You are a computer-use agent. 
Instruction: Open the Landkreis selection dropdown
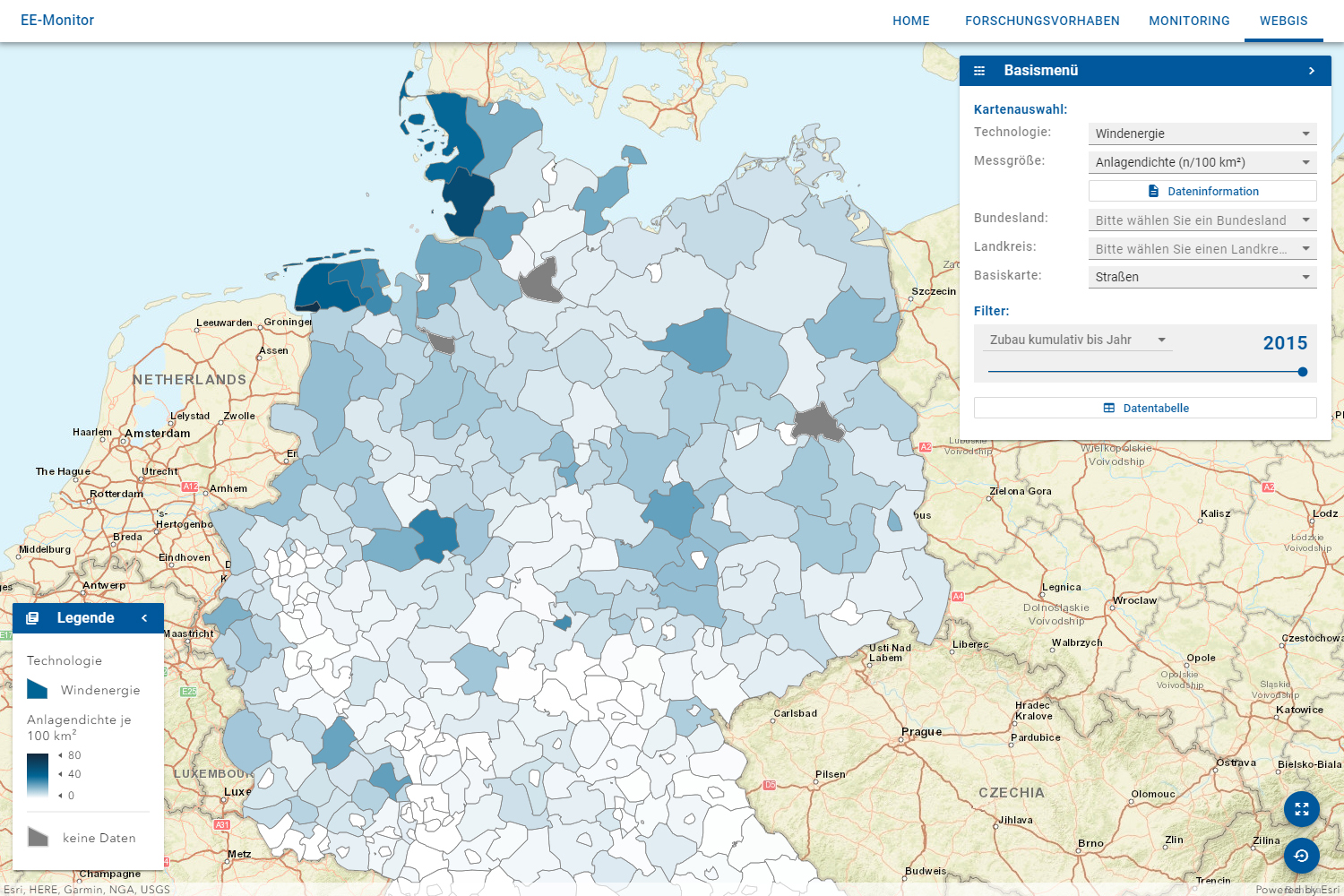(x=1202, y=249)
